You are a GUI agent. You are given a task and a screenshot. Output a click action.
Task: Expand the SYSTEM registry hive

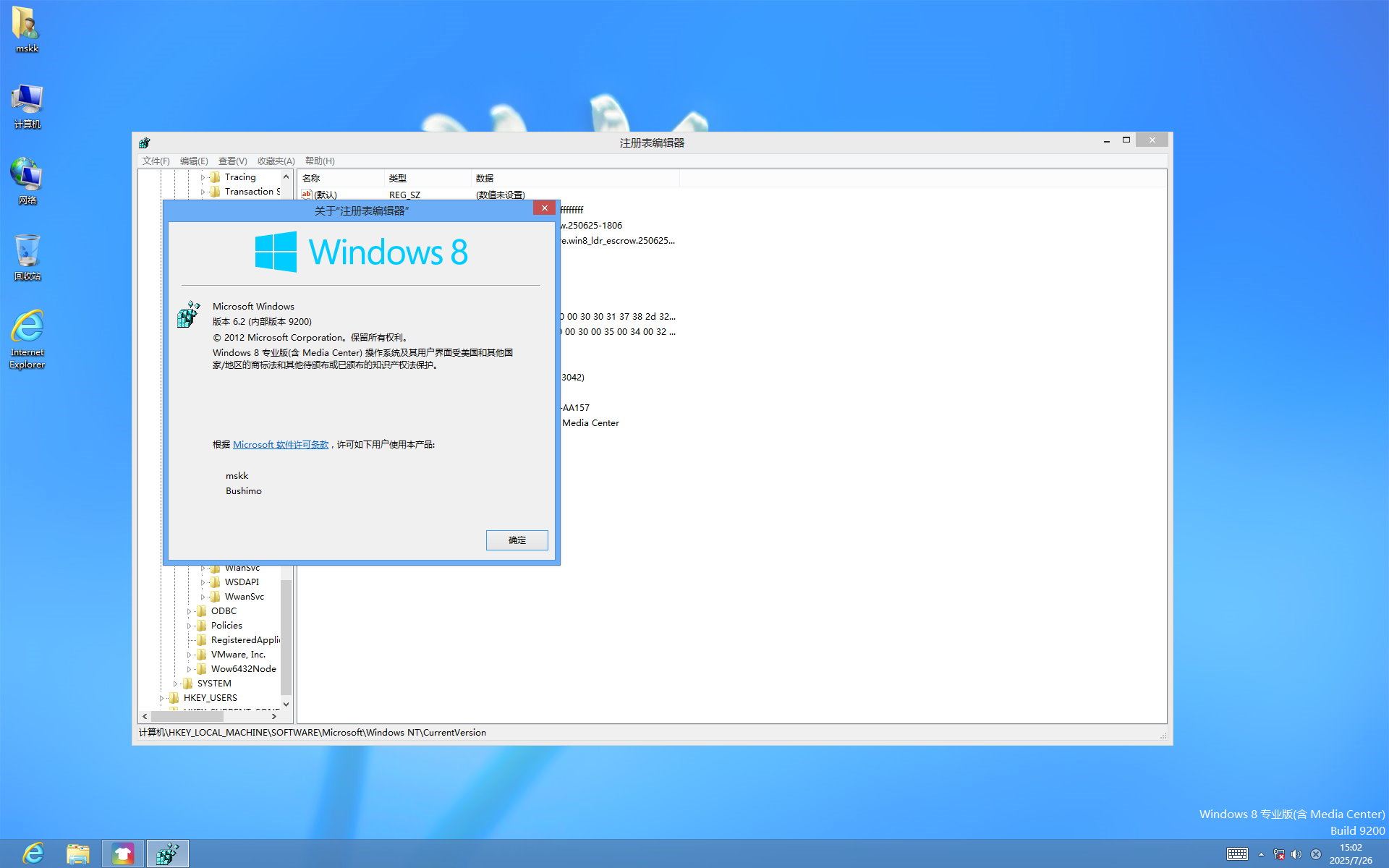click(175, 684)
